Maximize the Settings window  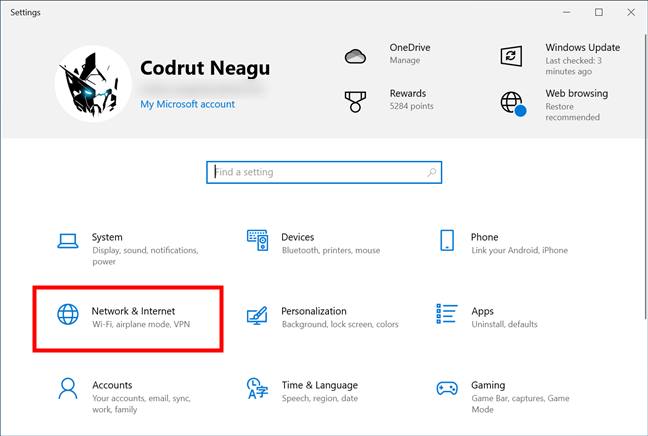coord(599,12)
